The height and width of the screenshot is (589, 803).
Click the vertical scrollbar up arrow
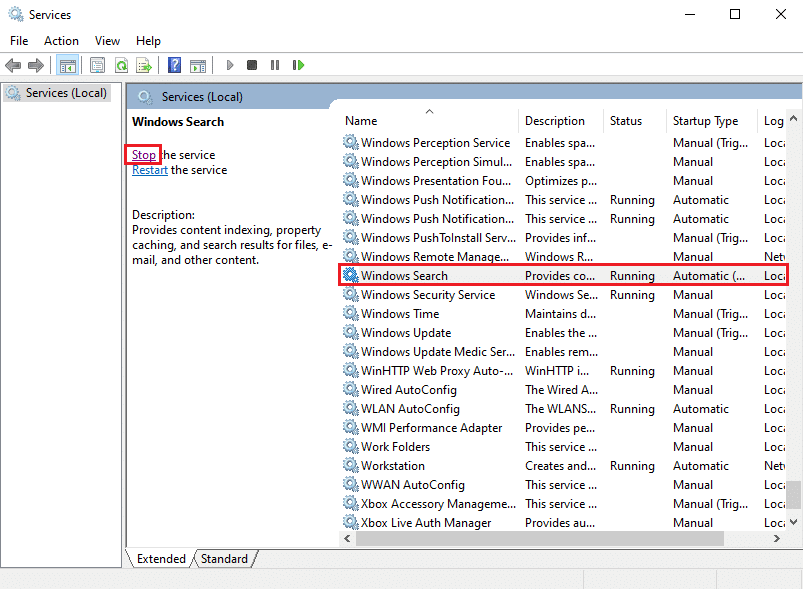pos(793,118)
